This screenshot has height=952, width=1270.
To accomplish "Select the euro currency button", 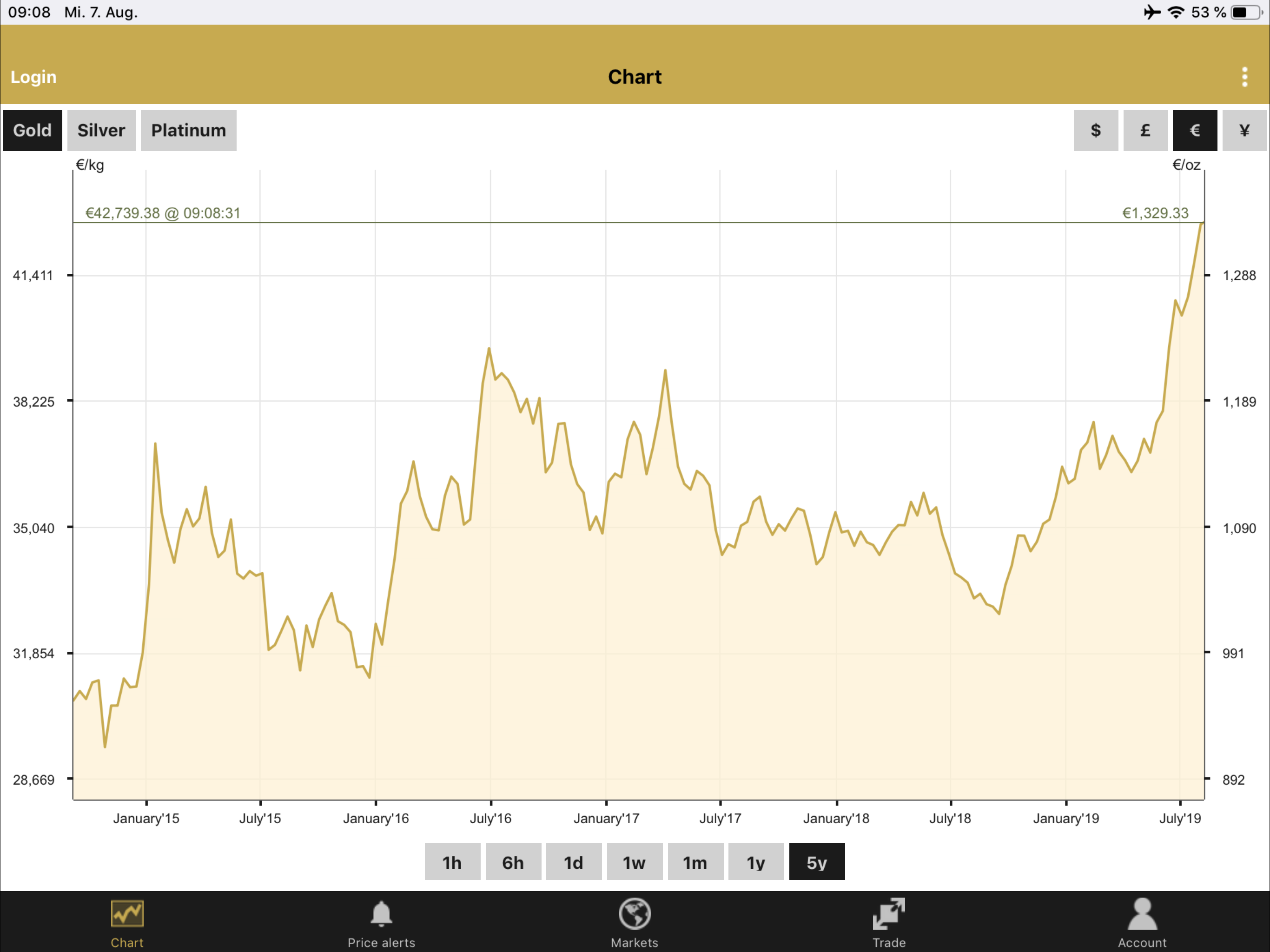I will pos(1195,130).
